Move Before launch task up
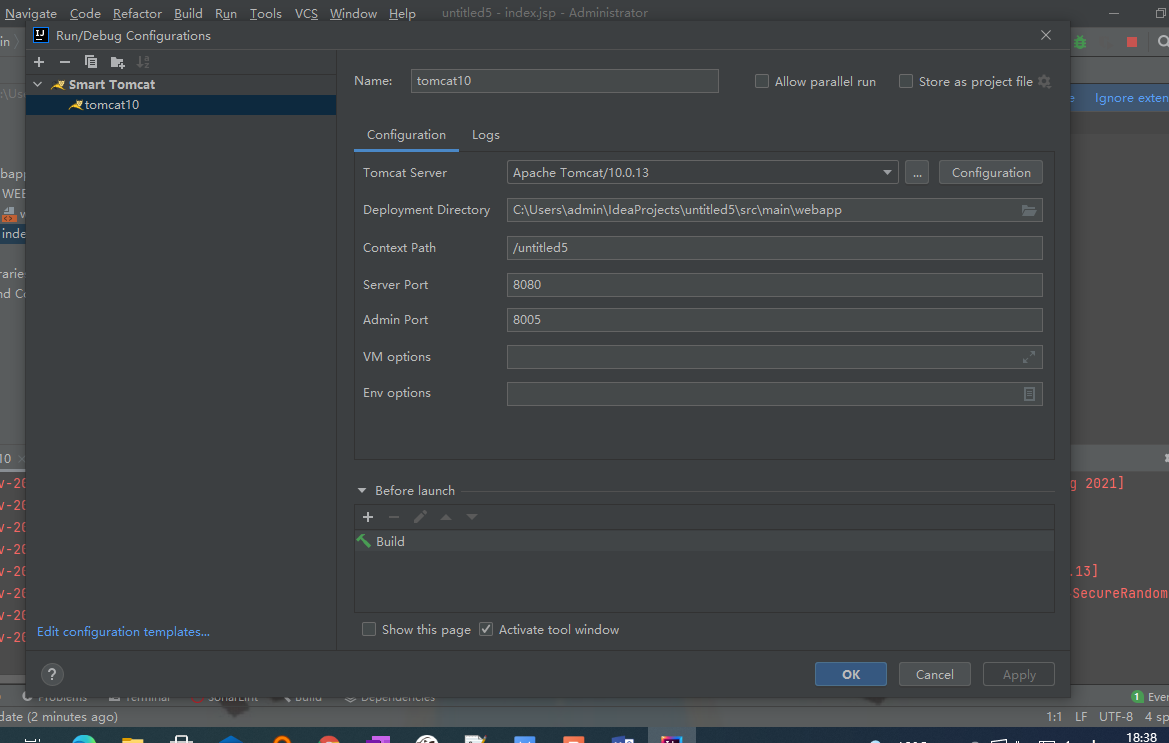This screenshot has width=1169, height=743. point(446,516)
